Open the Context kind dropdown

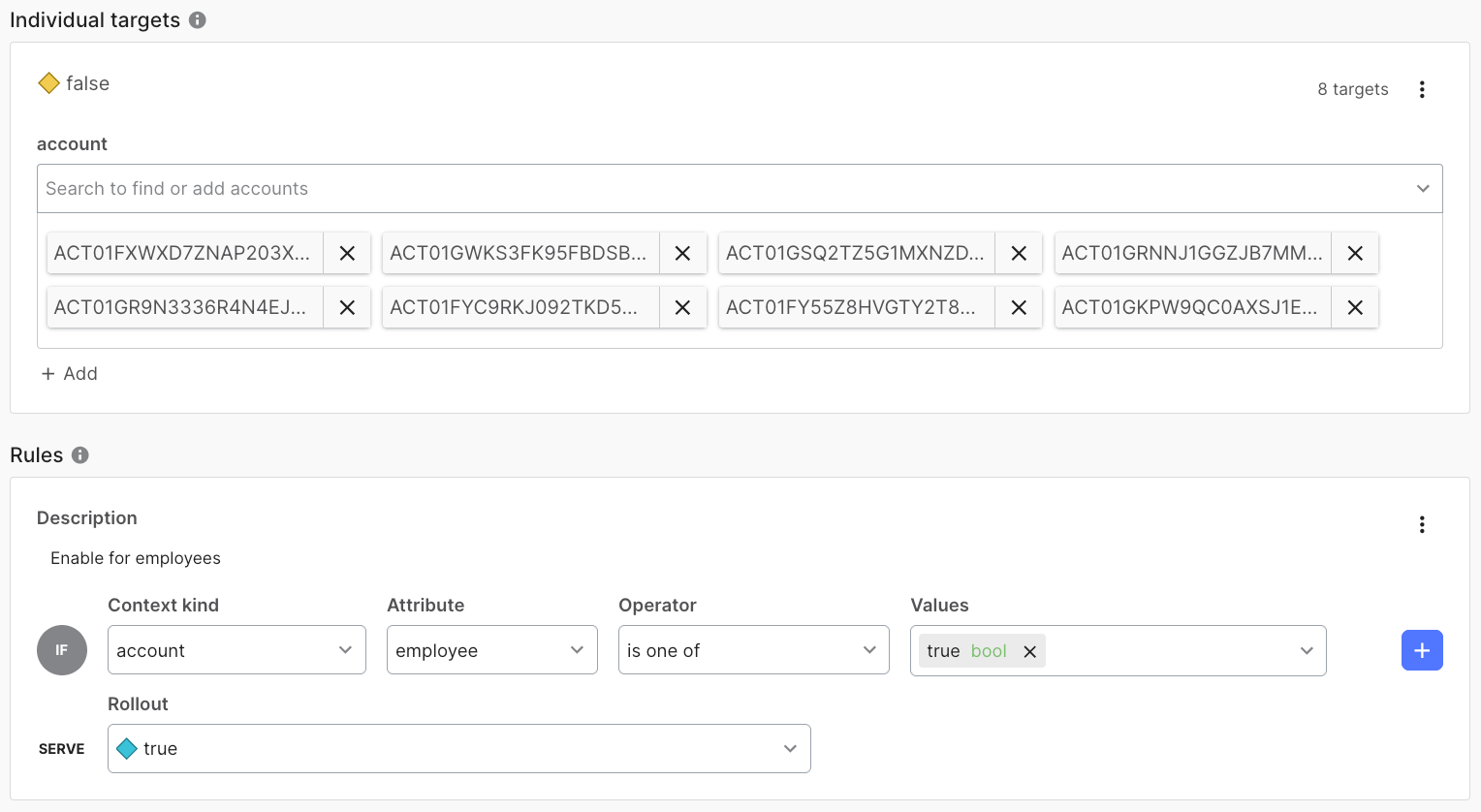tap(236, 650)
